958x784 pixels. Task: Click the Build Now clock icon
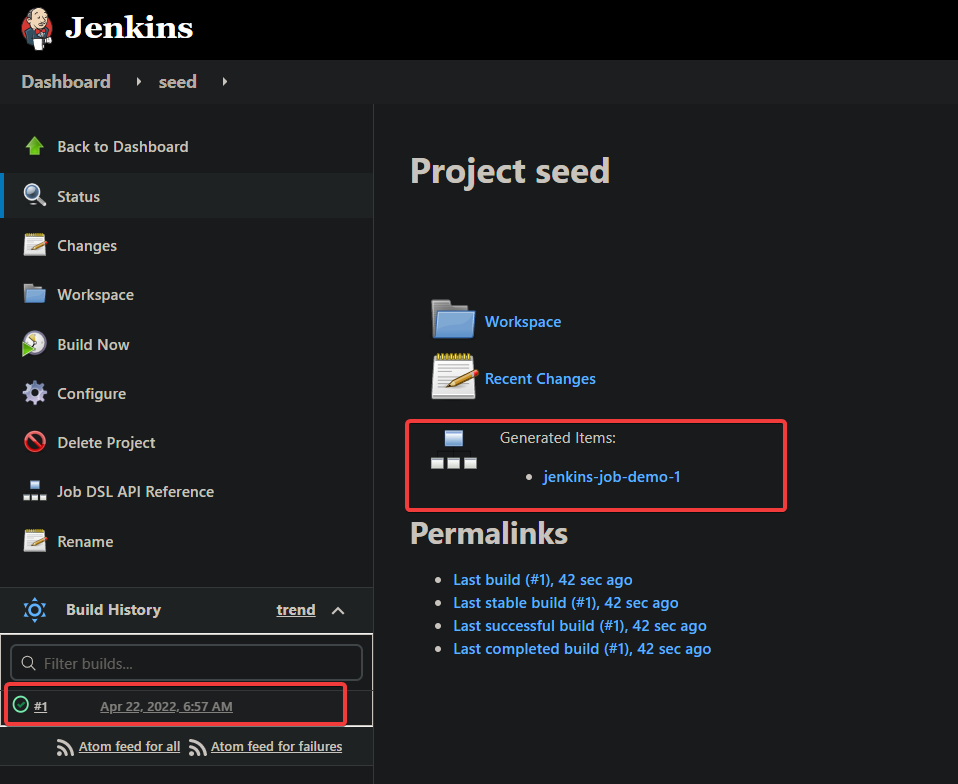(34, 343)
